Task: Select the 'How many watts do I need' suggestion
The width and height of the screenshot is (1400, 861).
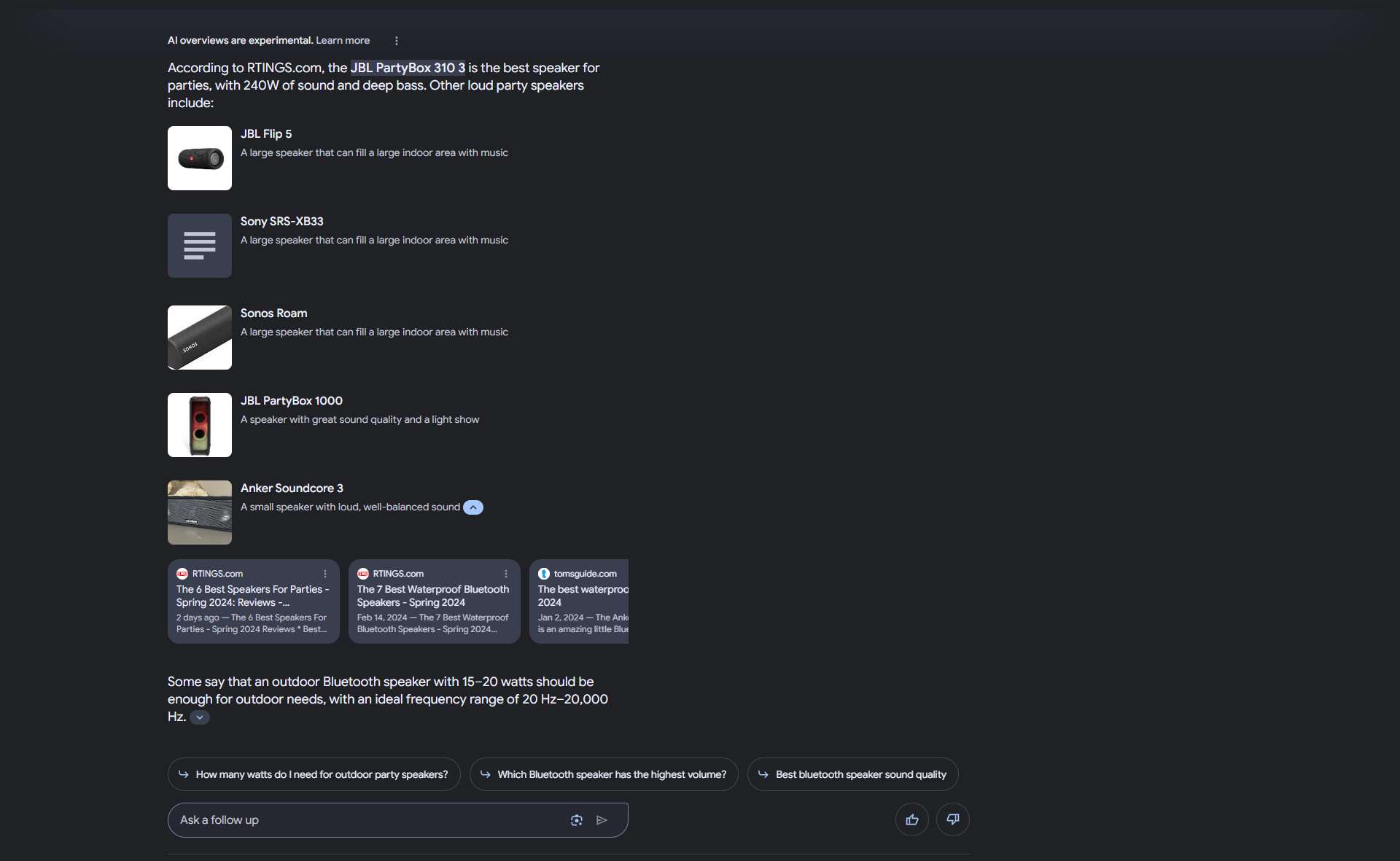Action: click(314, 774)
